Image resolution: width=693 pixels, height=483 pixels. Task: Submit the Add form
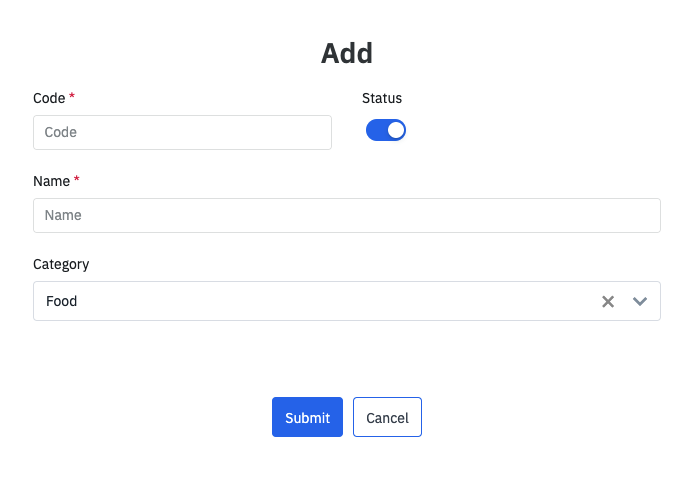307,417
